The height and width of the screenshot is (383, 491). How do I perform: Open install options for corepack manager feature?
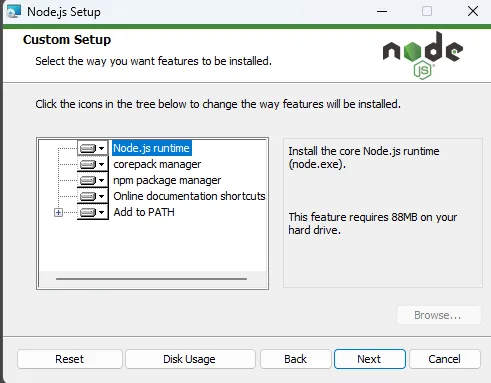pos(93,164)
